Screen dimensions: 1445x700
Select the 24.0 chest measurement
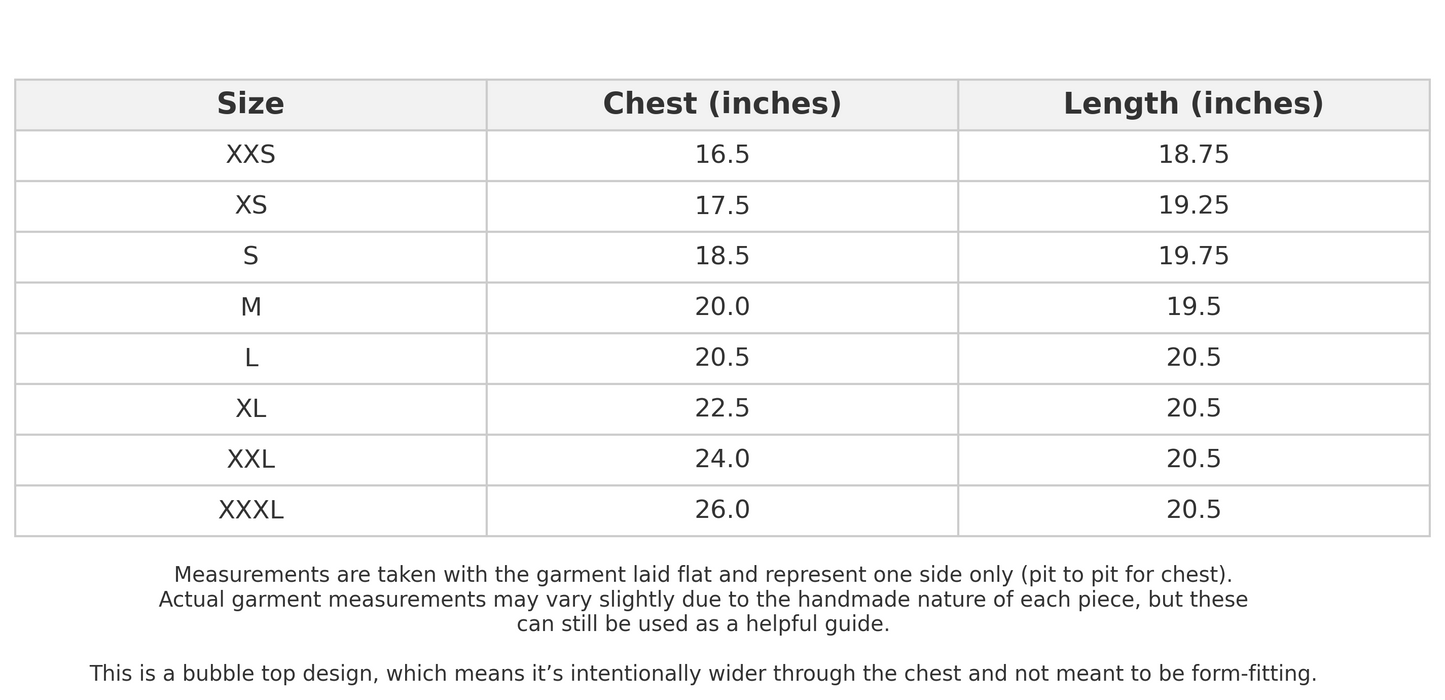722,460
